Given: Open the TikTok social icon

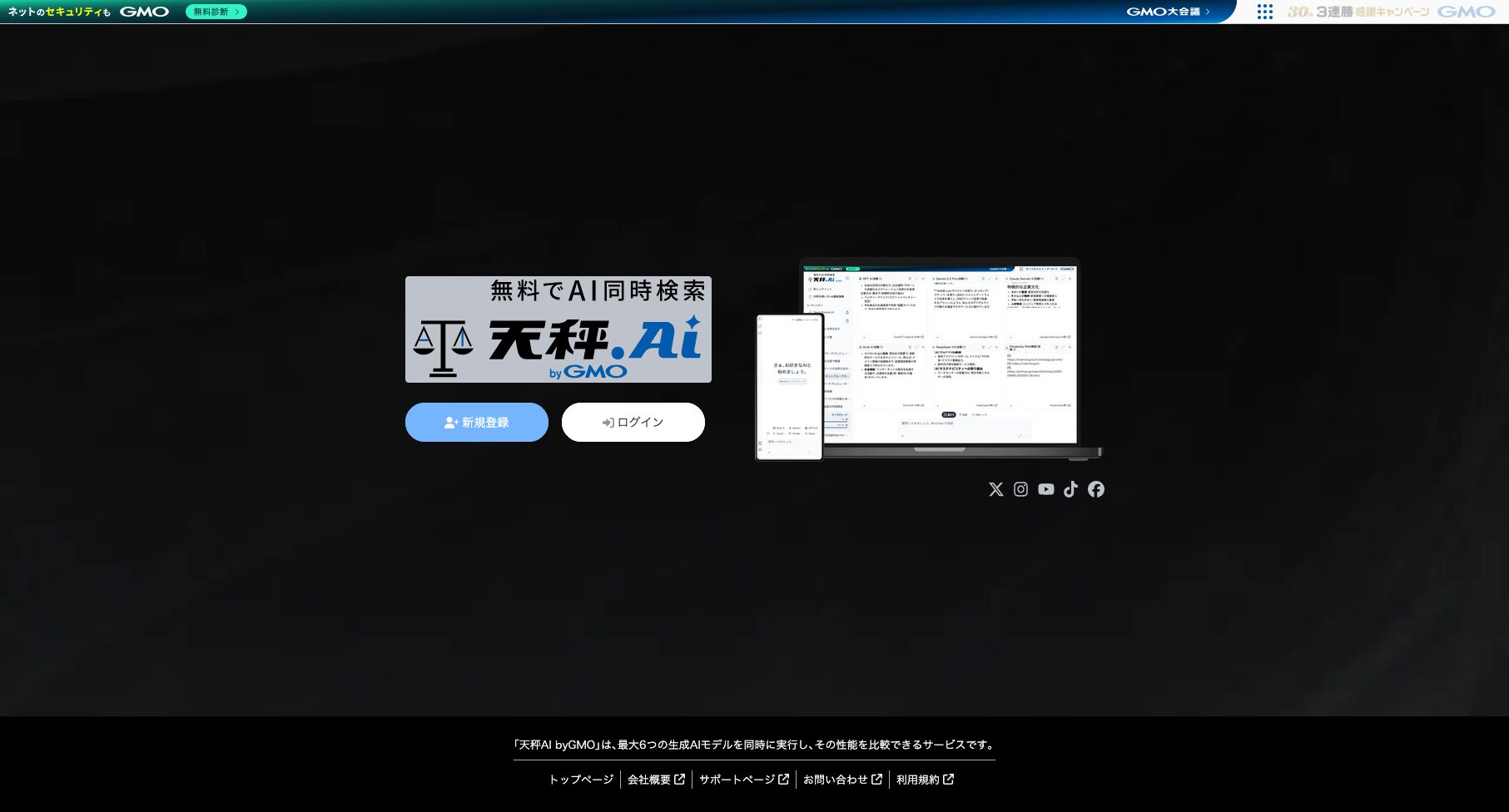Looking at the screenshot, I should coord(1071,489).
